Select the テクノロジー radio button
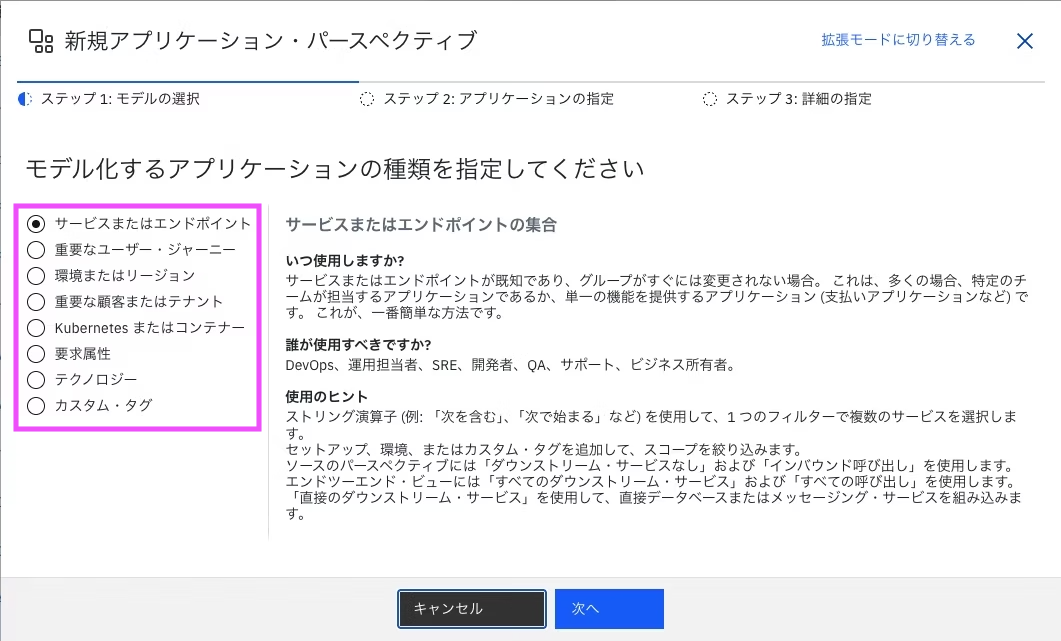This screenshot has height=641, width=1061. (x=37, y=379)
